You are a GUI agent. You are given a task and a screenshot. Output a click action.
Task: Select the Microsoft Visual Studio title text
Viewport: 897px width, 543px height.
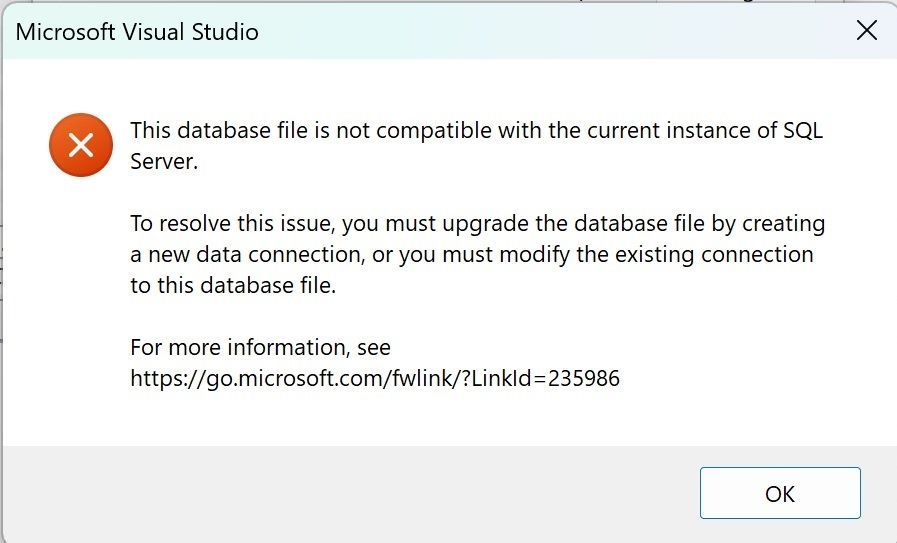[137, 32]
